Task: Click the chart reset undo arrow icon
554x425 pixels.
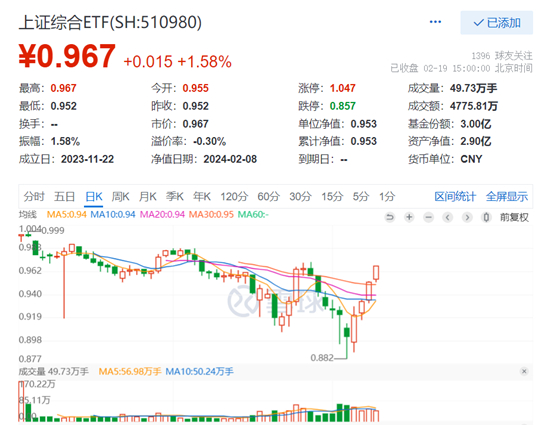Action: [390, 217]
